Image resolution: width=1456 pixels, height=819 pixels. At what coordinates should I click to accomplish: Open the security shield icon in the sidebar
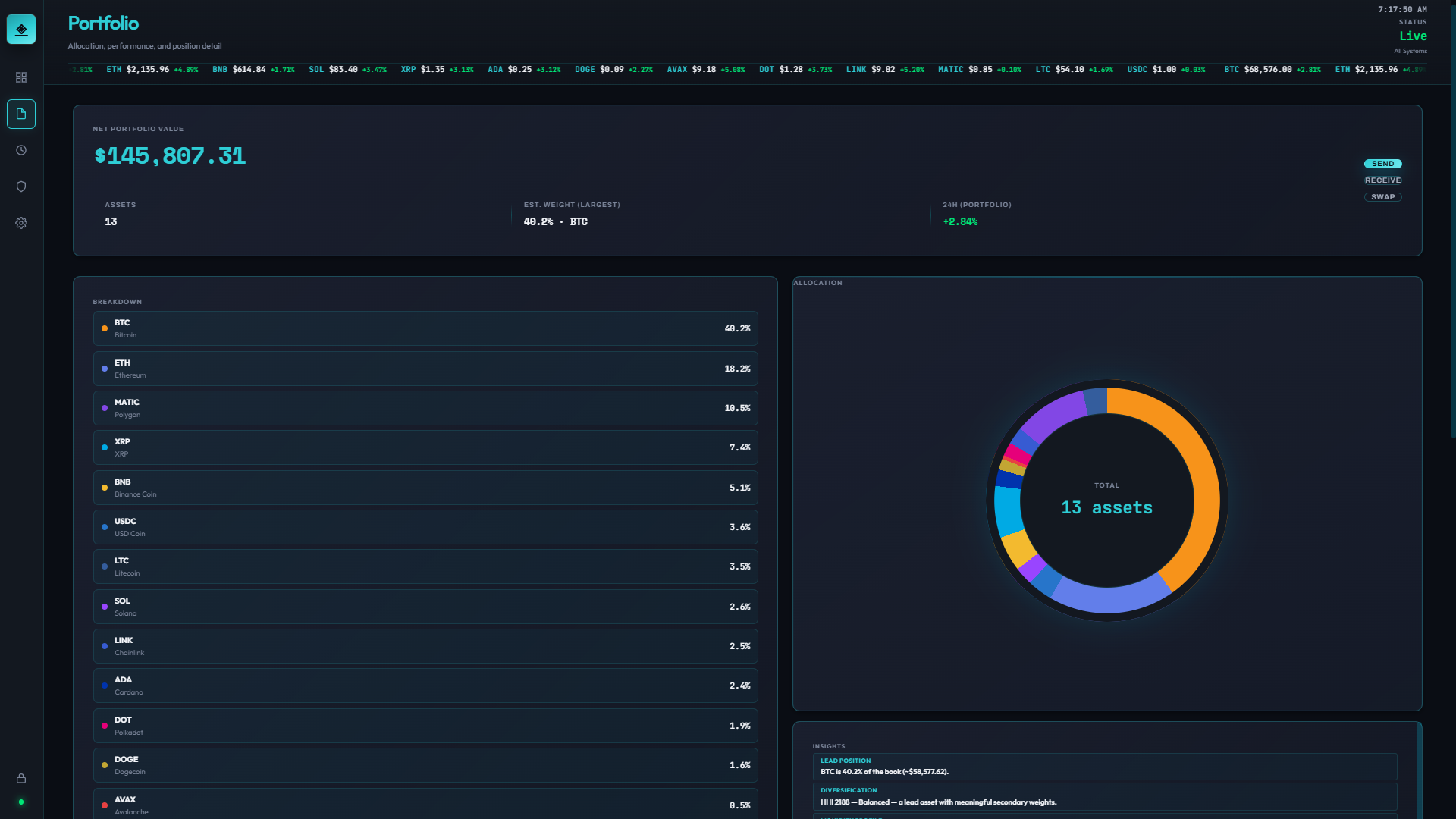pyautogui.click(x=21, y=187)
